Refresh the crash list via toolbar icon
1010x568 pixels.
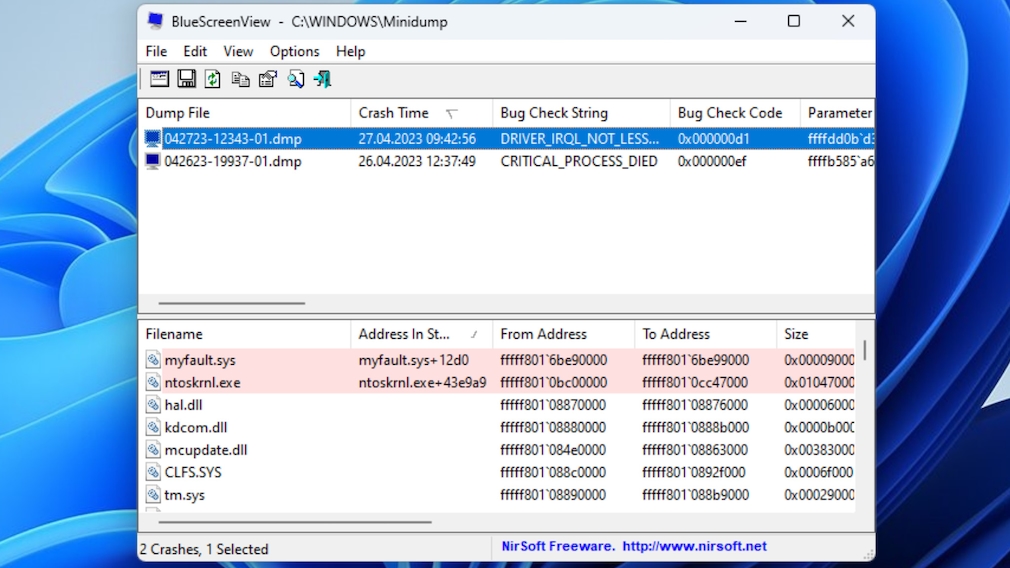coord(213,79)
